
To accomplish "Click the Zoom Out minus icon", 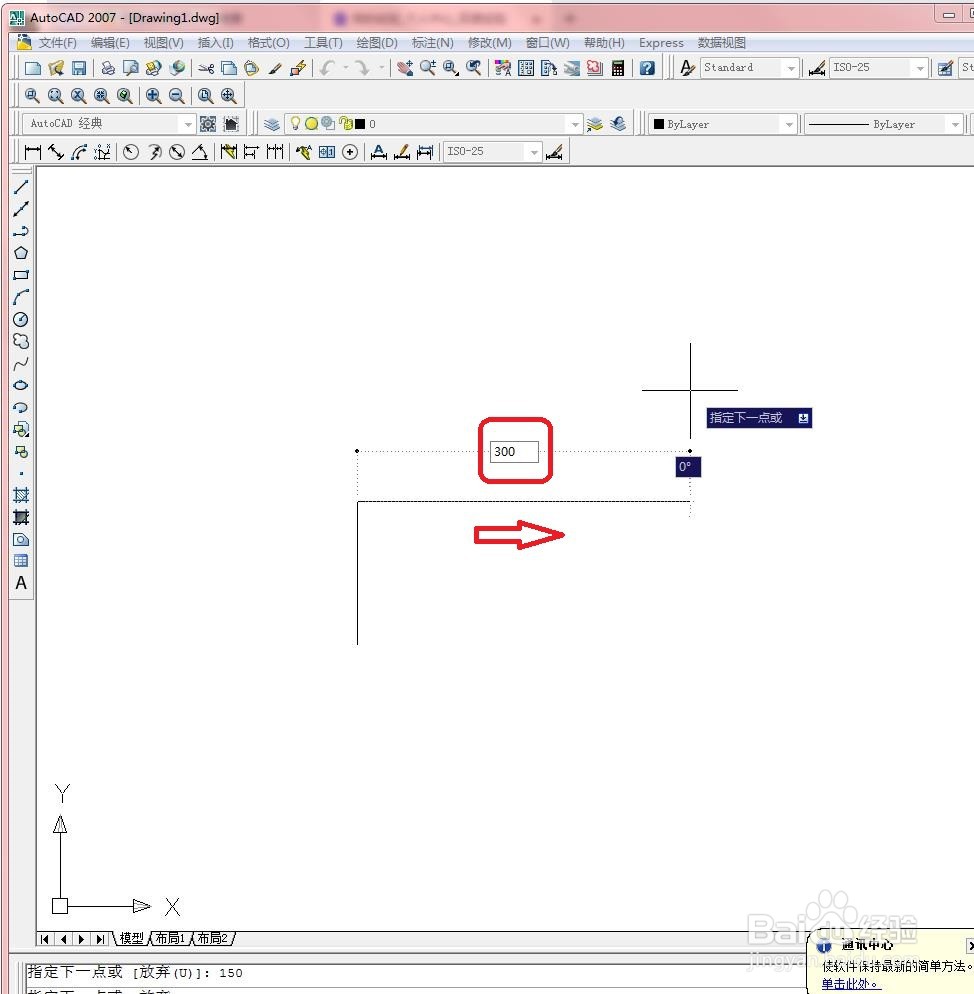I will (x=177, y=96).
